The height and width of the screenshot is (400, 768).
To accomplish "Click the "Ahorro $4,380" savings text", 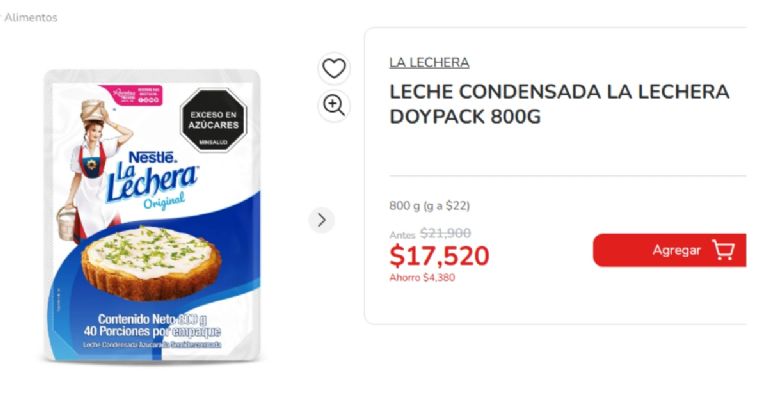I will (x=421, y=278).
